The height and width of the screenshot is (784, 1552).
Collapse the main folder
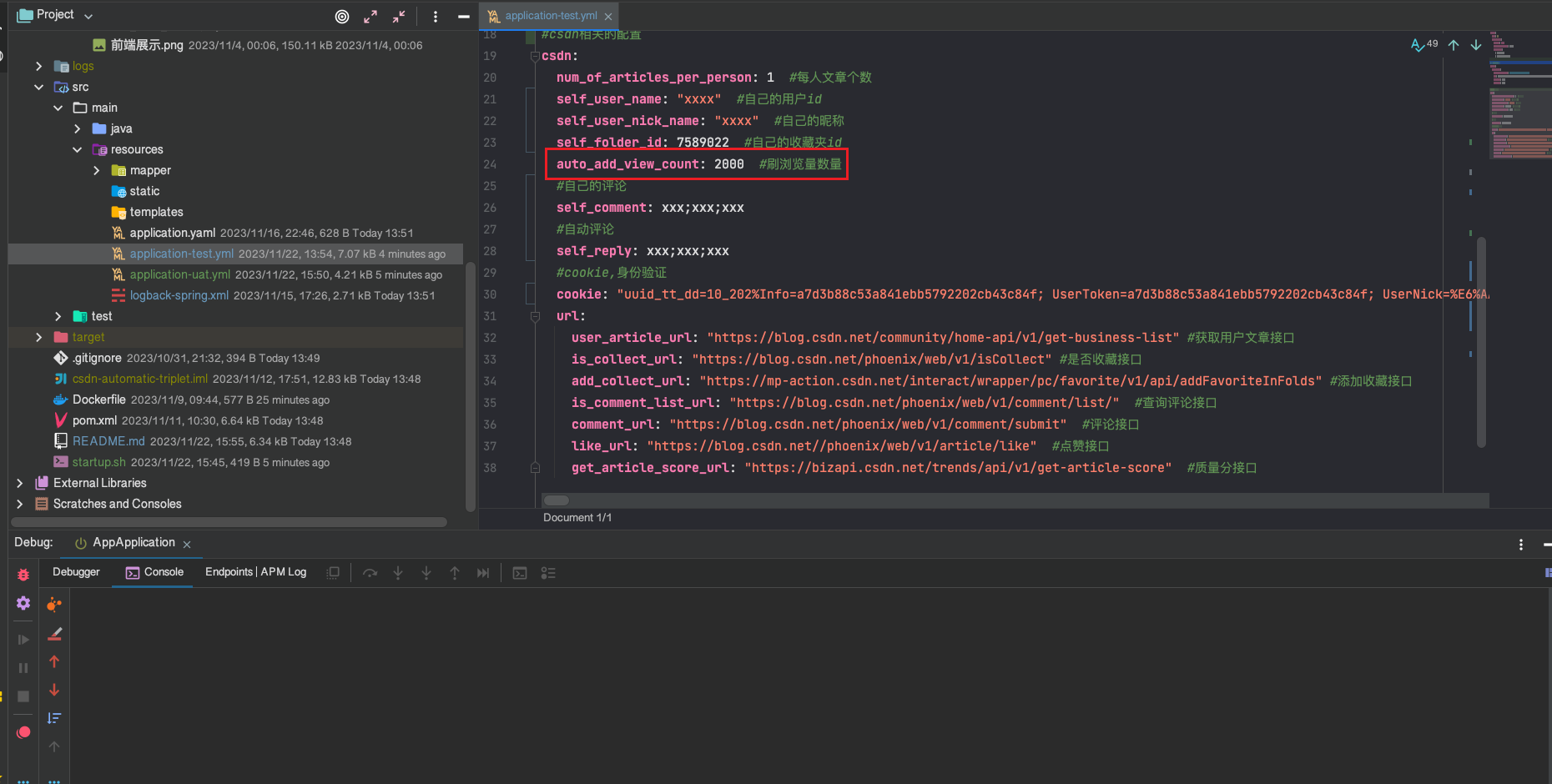pyautogui.click(x=58, y=108)
